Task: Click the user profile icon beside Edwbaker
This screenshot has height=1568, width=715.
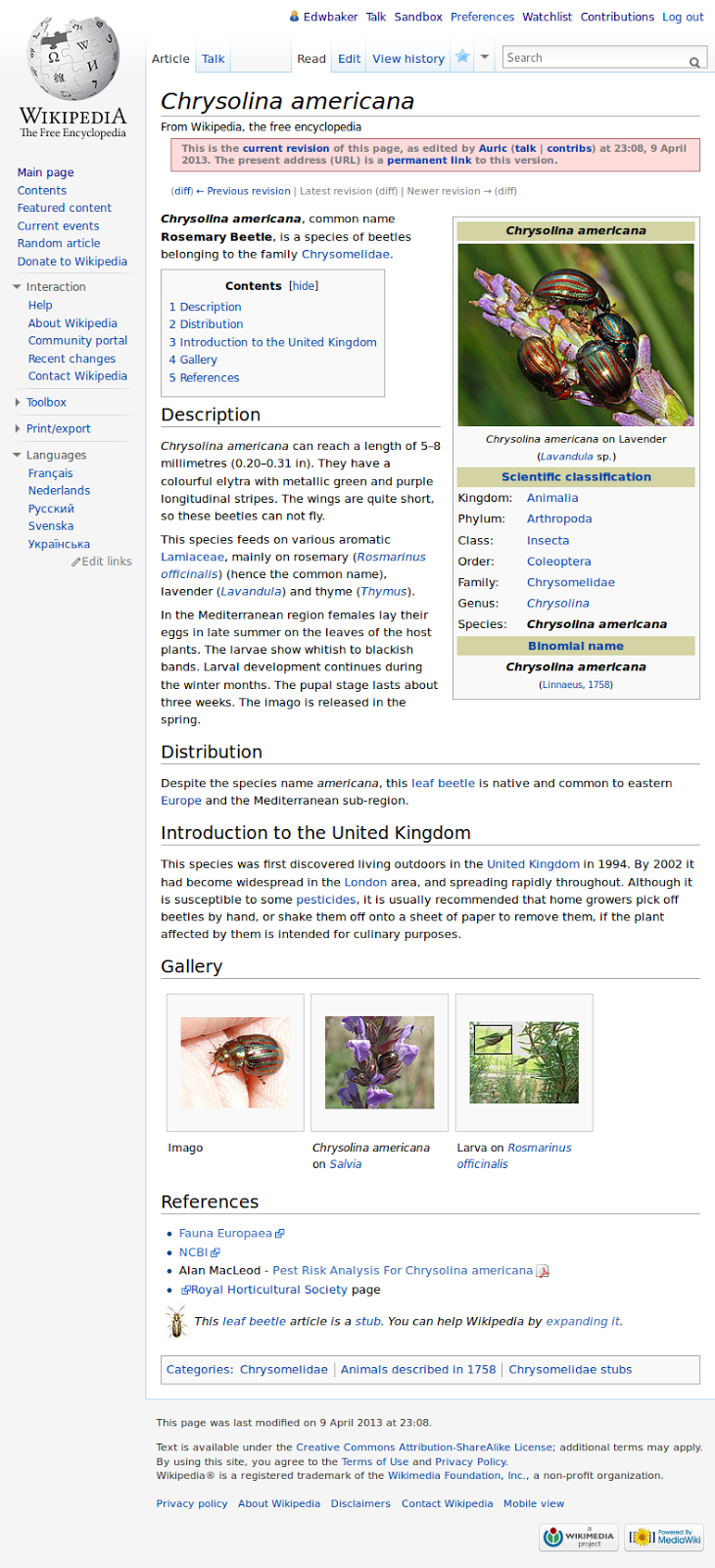Action: [x=294, y=17]
